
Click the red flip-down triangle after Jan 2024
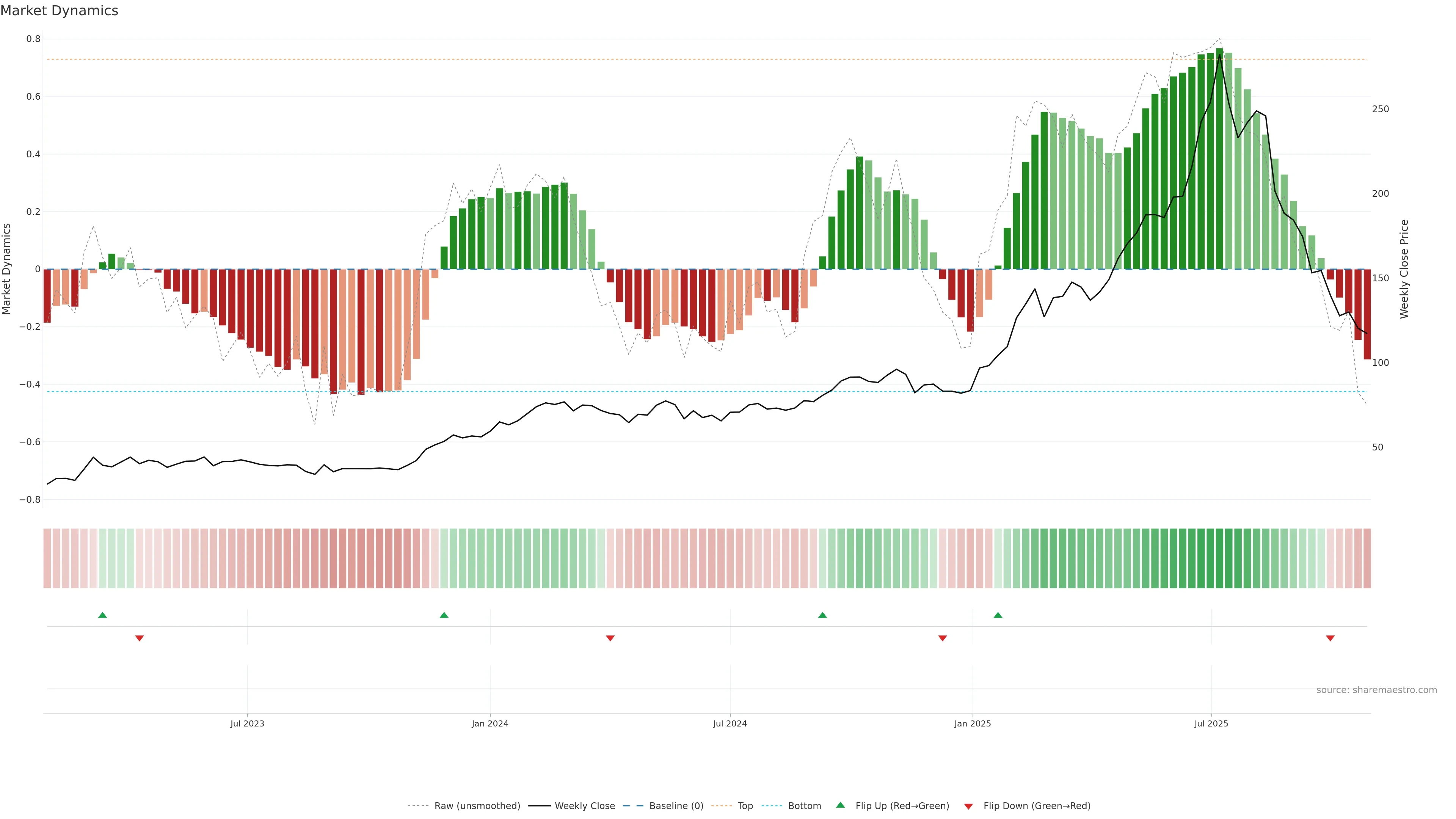click(x=610, y=638)
